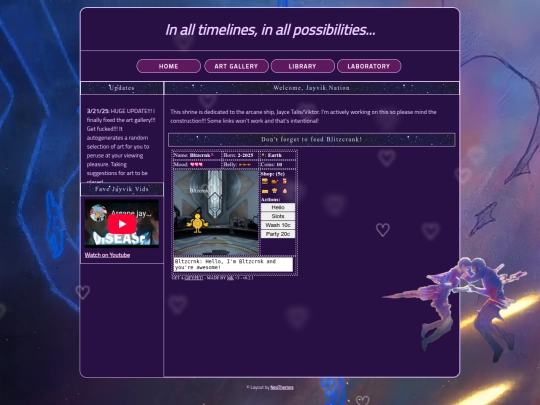
Task: Click the 'Fave Jayvik Vids' header
Action: 122,189
